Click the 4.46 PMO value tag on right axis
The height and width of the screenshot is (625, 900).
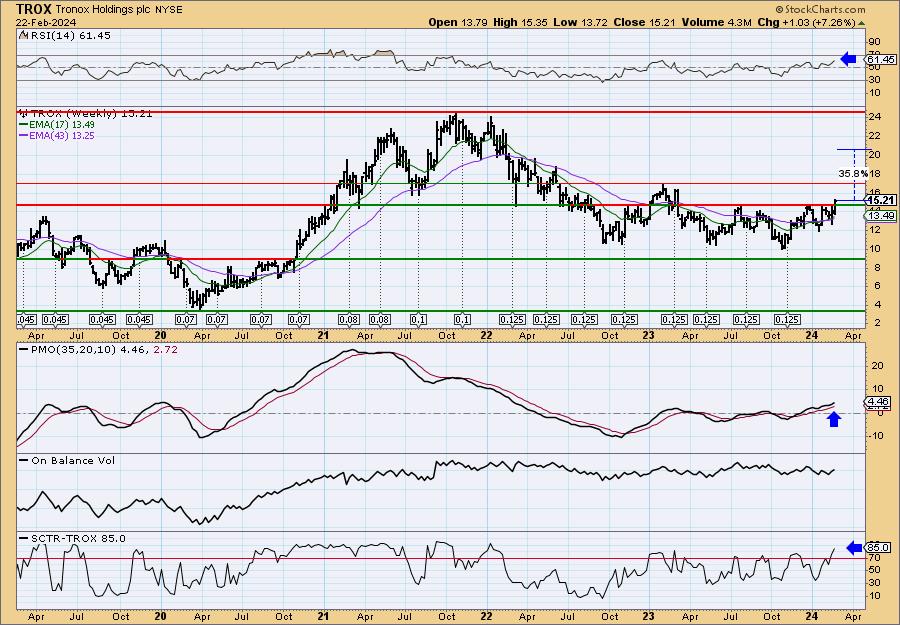pyautogui.click(x=879, y=402)
